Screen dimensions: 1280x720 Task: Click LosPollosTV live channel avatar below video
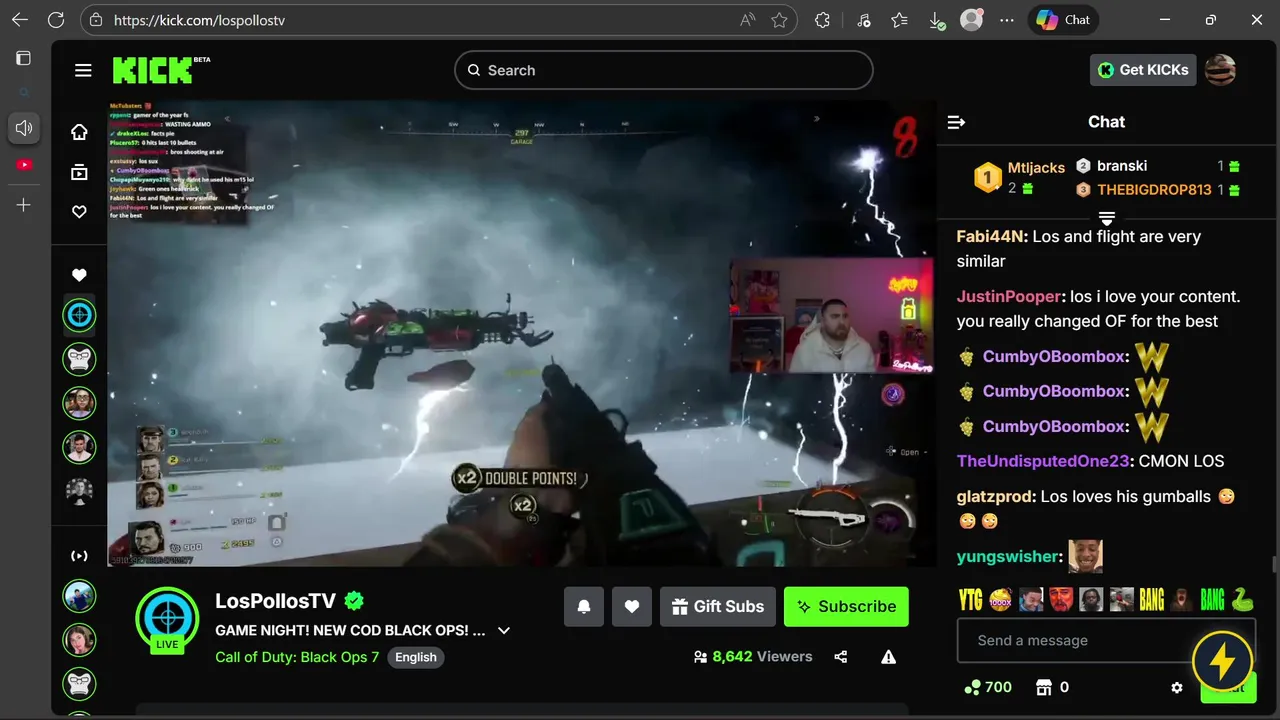(x=167, y=620)
